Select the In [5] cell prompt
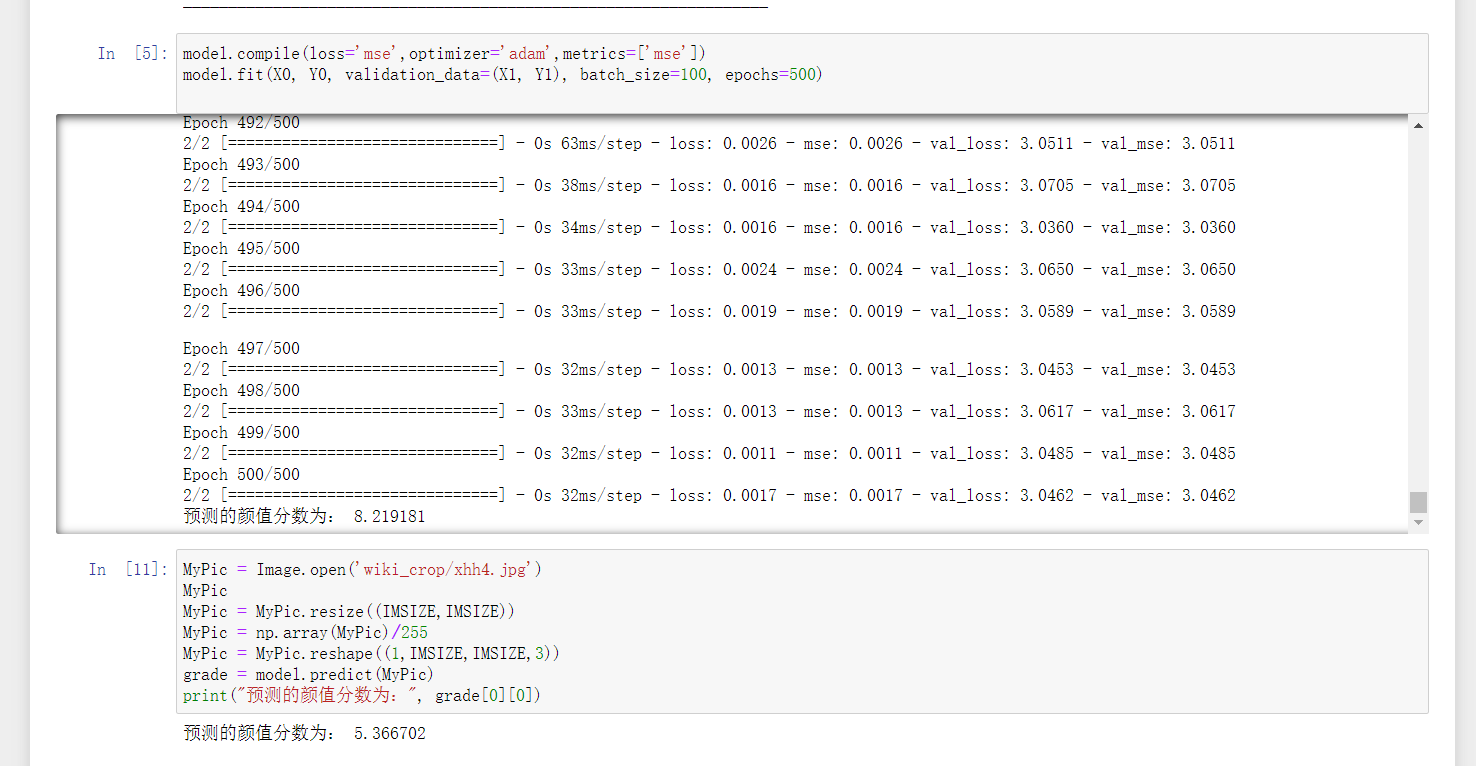This screenshot has width=1476, height=766. (132, 54)
